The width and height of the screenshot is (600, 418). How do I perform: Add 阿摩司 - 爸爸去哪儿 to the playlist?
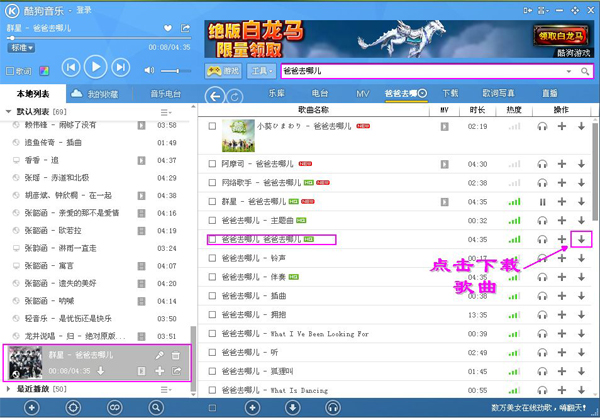pos(562,164)
